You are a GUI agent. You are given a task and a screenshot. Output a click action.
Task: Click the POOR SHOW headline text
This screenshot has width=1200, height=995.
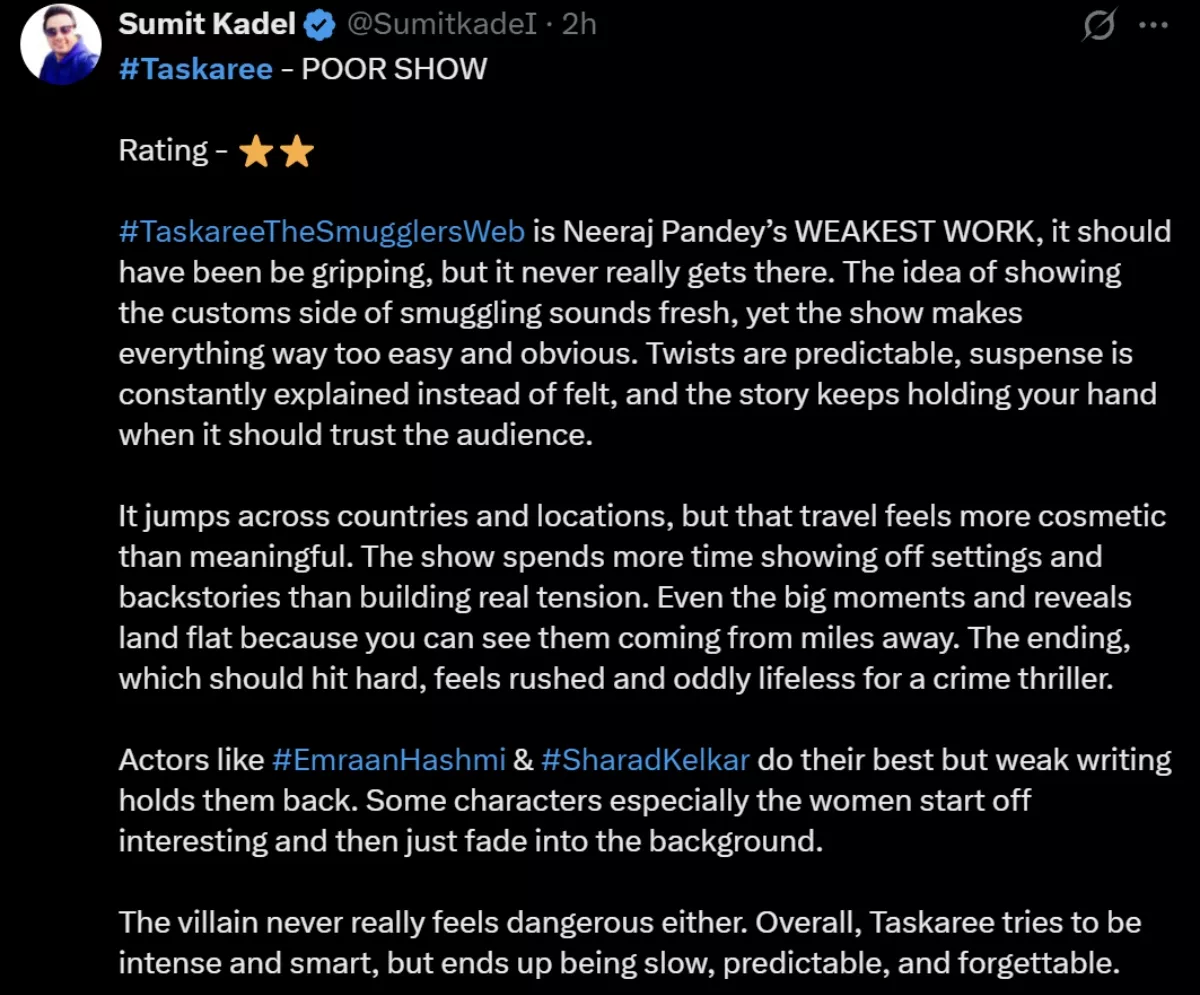(x=394, y=69)
